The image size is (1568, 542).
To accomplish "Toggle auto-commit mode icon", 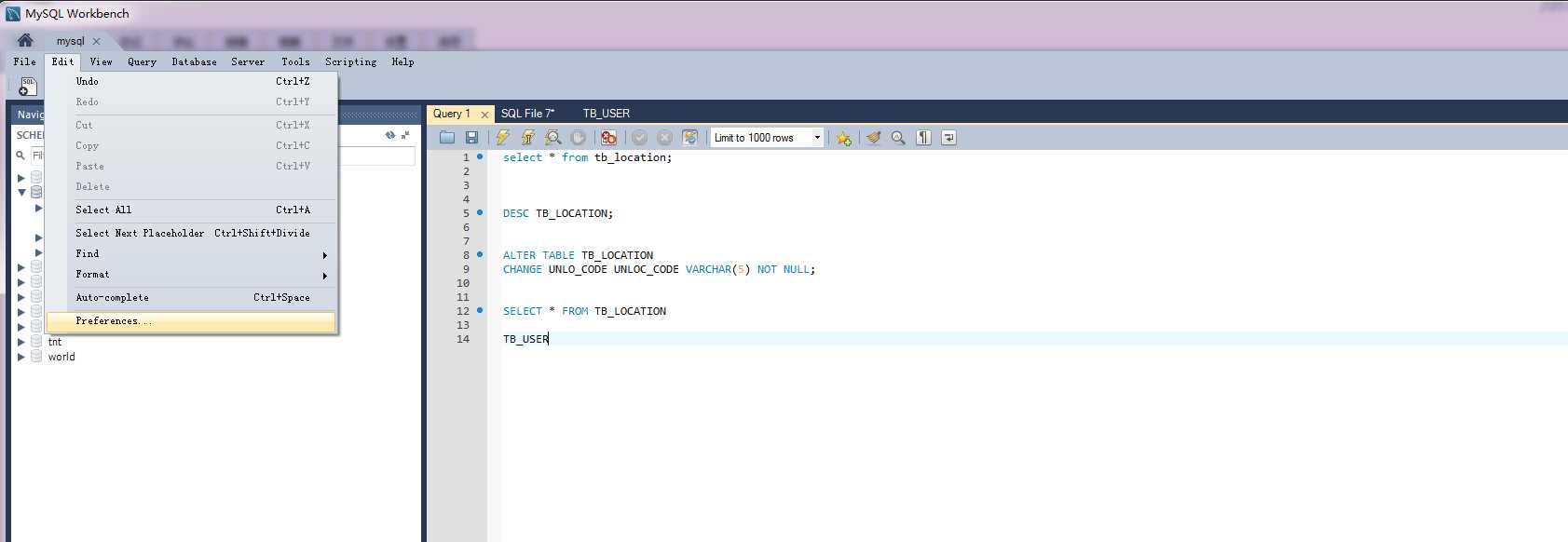I will pos(690,138).
